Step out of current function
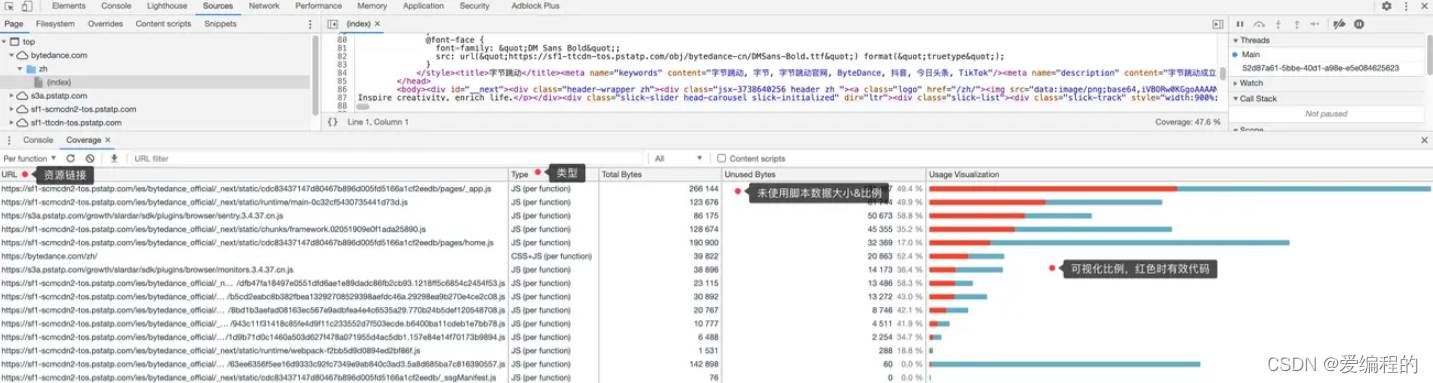The height and width of the screenshot is (383, 1433). pyautogui.click(x=1297, y=23)
